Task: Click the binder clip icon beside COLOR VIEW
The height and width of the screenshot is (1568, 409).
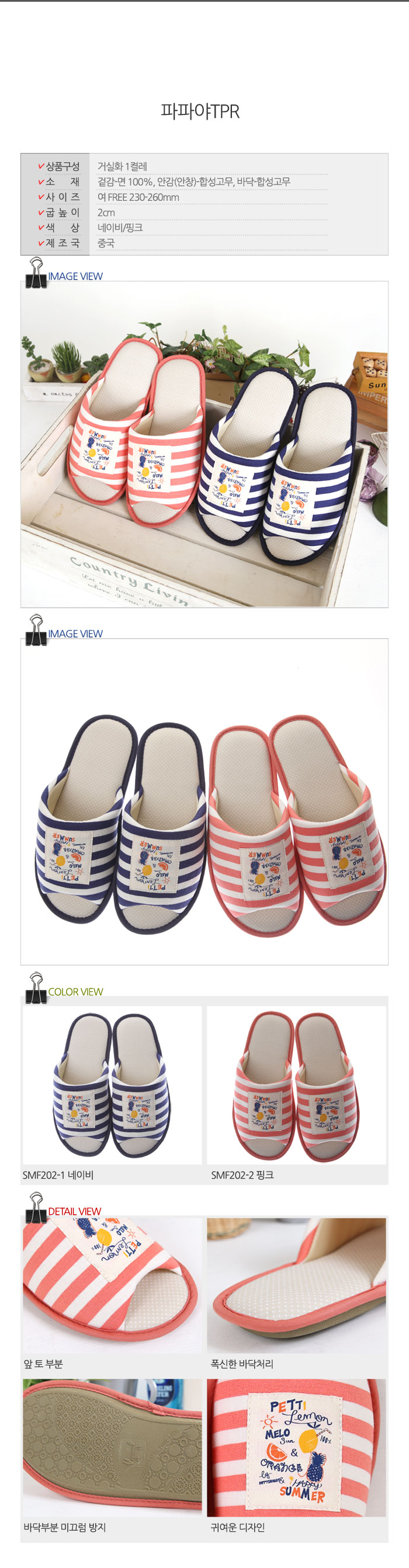Action: click(36, 987)
